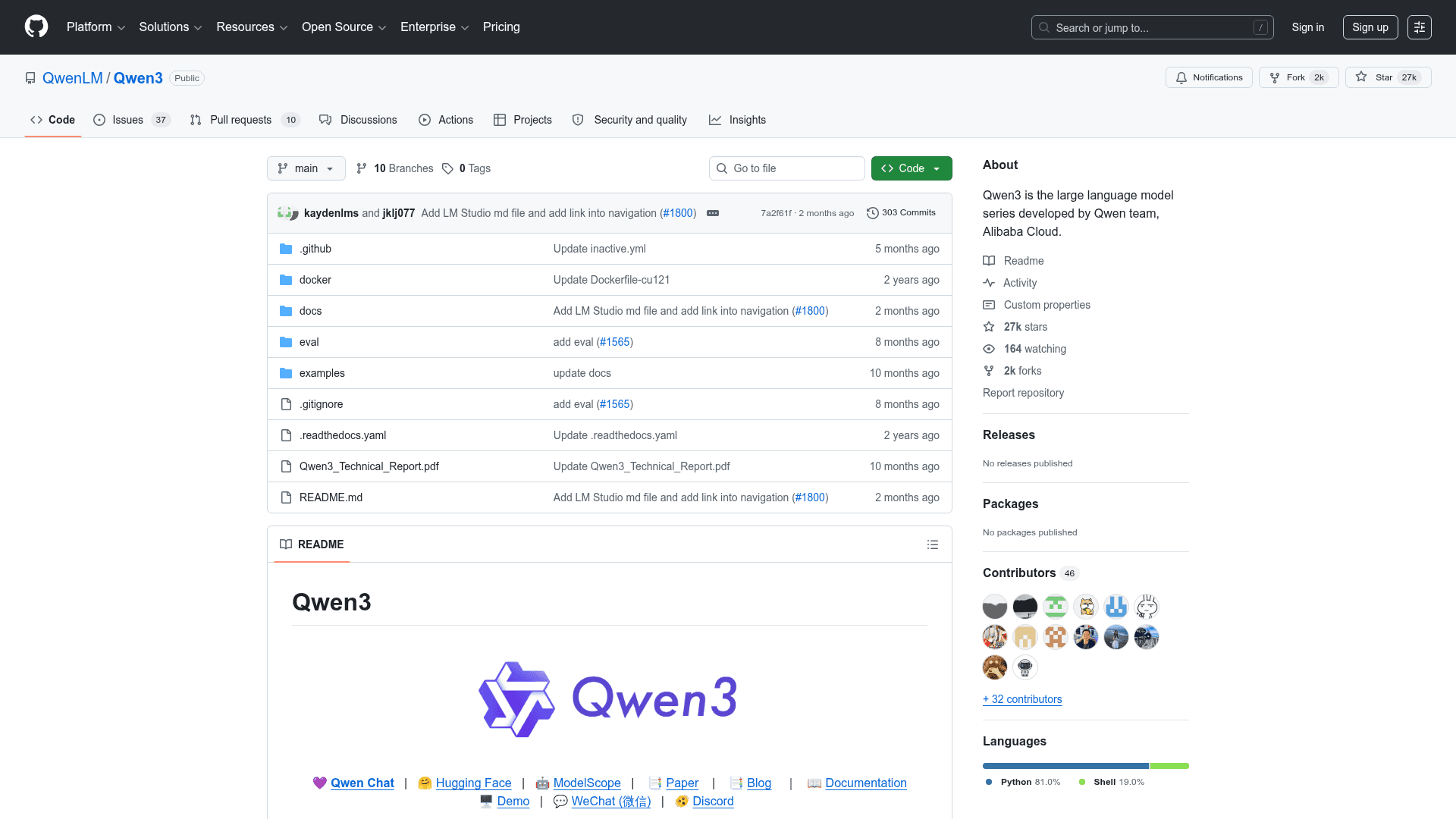1456x819 pixels.
Task: Click the appearance settings icon top right
Action: click(1420, 27)
